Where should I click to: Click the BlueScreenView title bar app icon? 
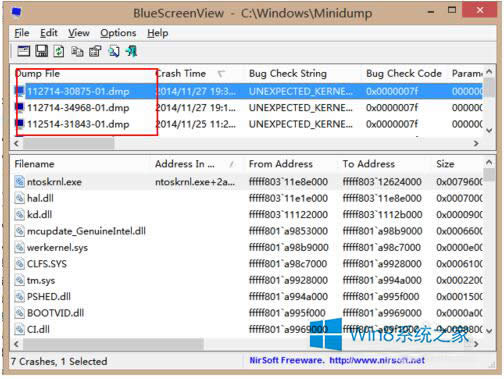(x=16, y=12)
